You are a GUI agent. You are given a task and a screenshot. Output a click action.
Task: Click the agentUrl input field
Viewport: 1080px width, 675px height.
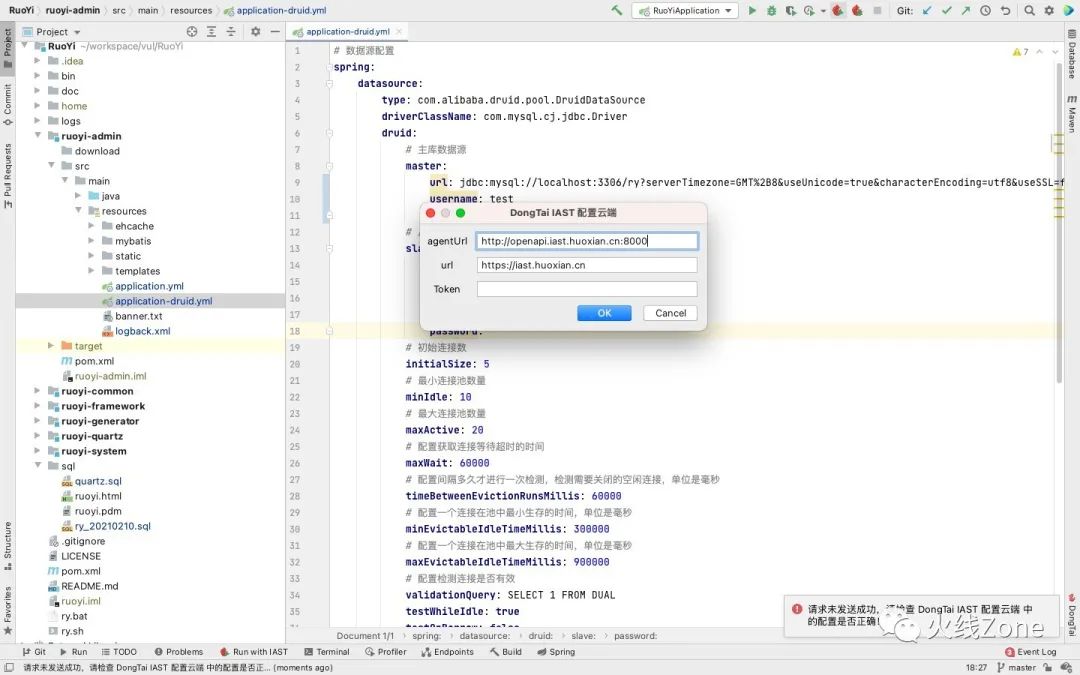coord(587,241)
